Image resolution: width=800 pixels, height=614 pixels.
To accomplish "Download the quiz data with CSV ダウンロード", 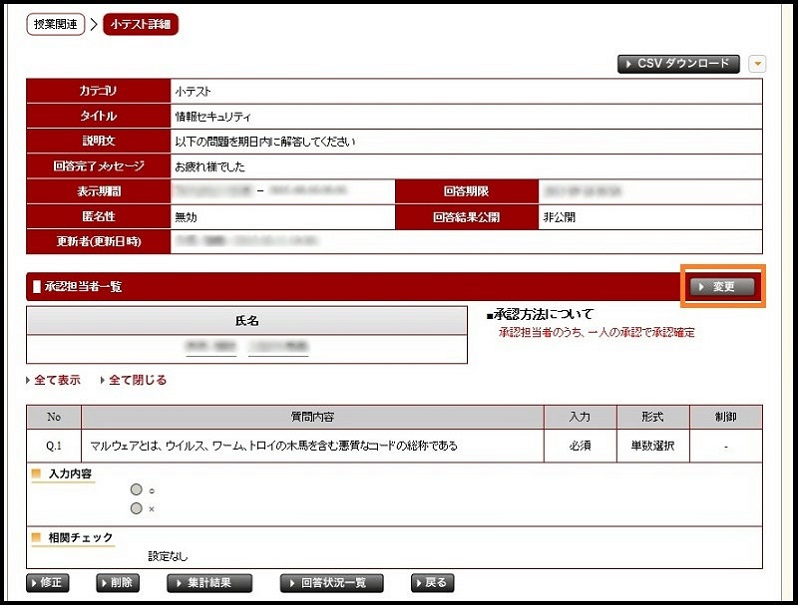I will (679, 64).
